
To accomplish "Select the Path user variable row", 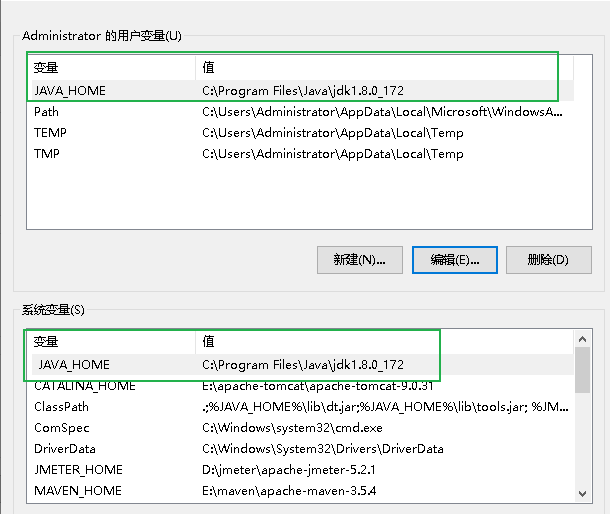I will (302, 112).
